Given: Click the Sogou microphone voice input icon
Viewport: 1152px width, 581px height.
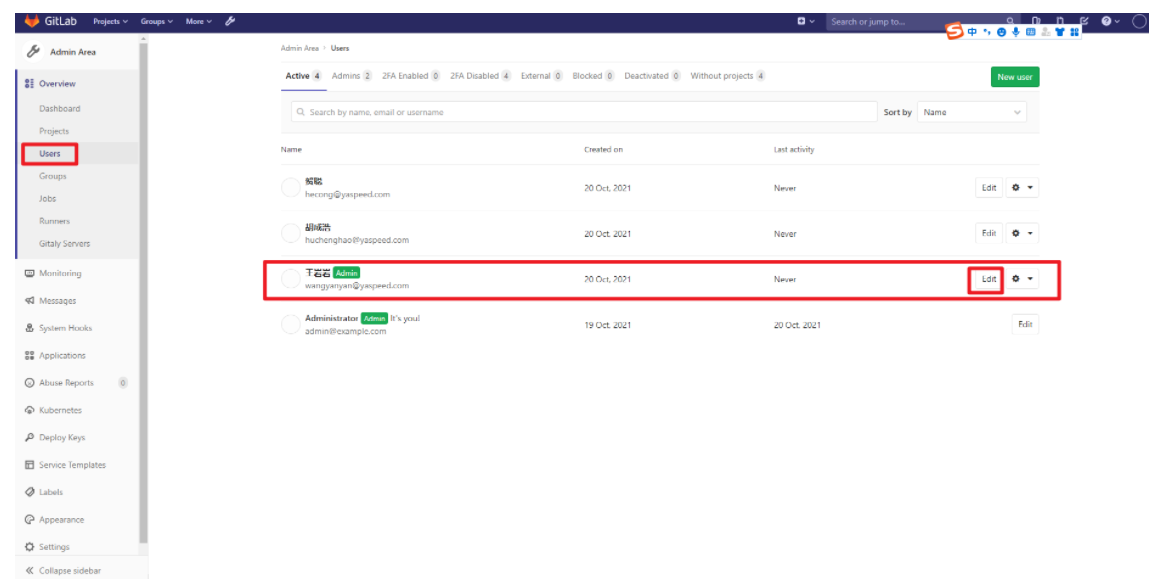Looking at the screenshot, I should tap(1016, 33).
